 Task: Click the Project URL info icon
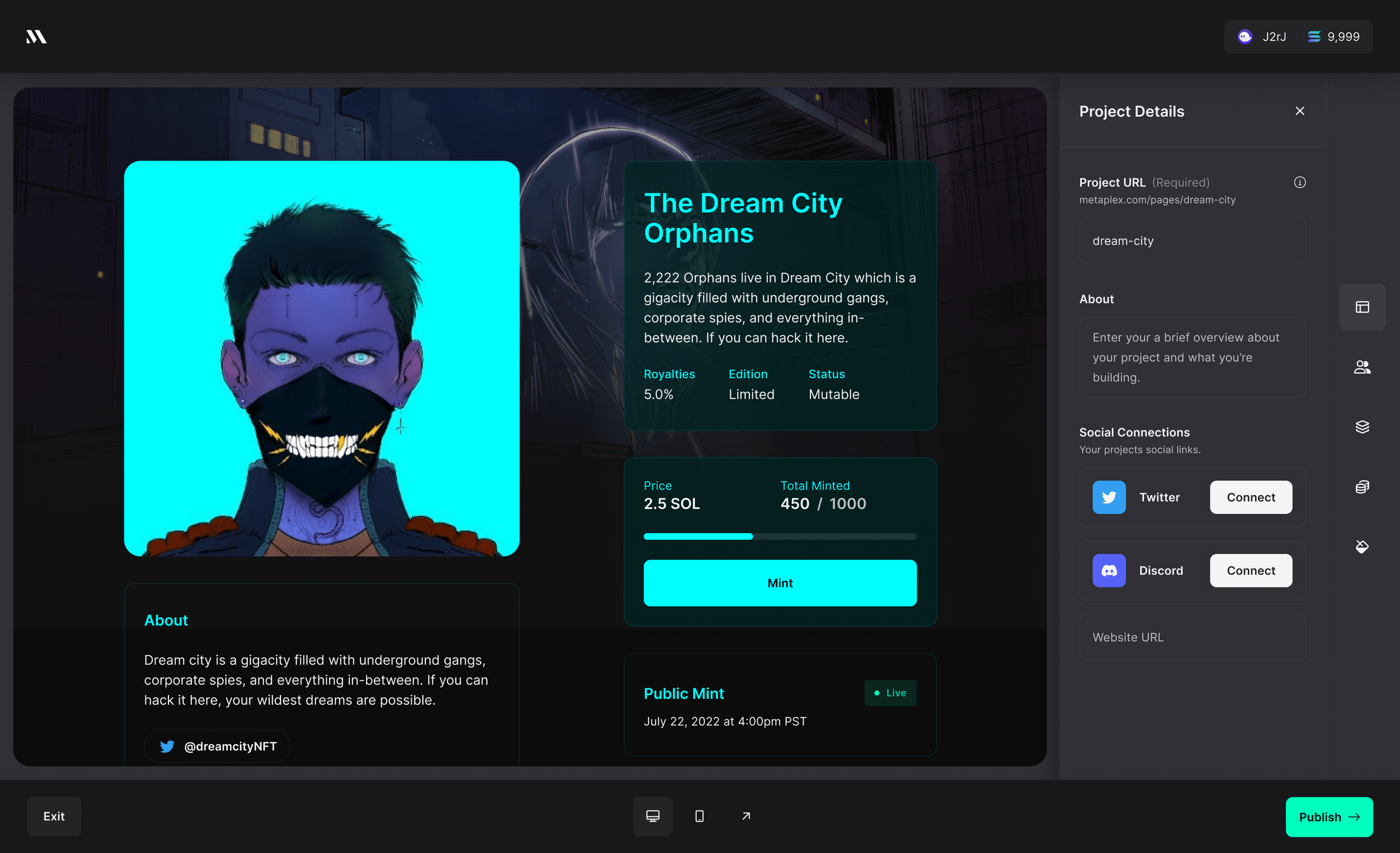(x=1299, y=183)
